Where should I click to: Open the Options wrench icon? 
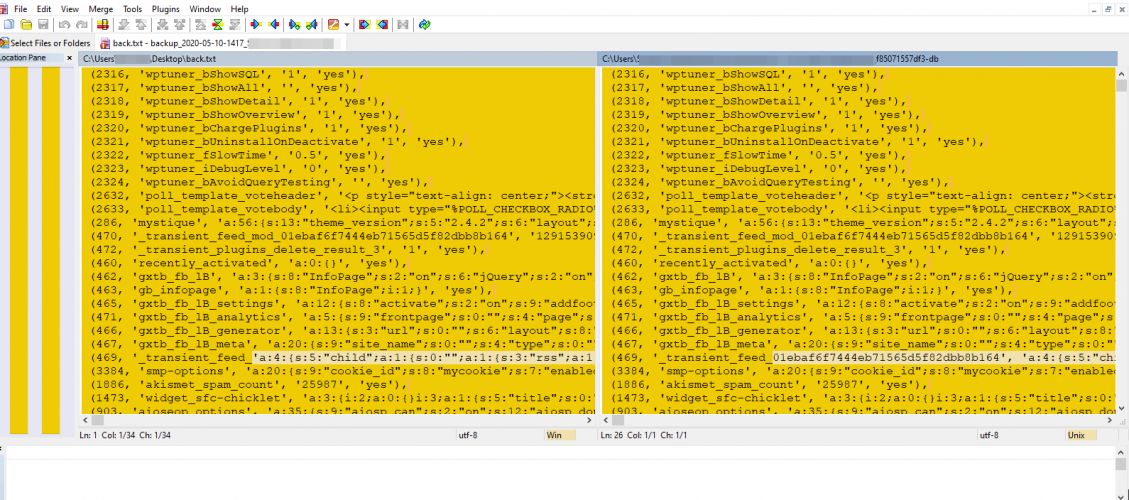[x=333, y=24]
